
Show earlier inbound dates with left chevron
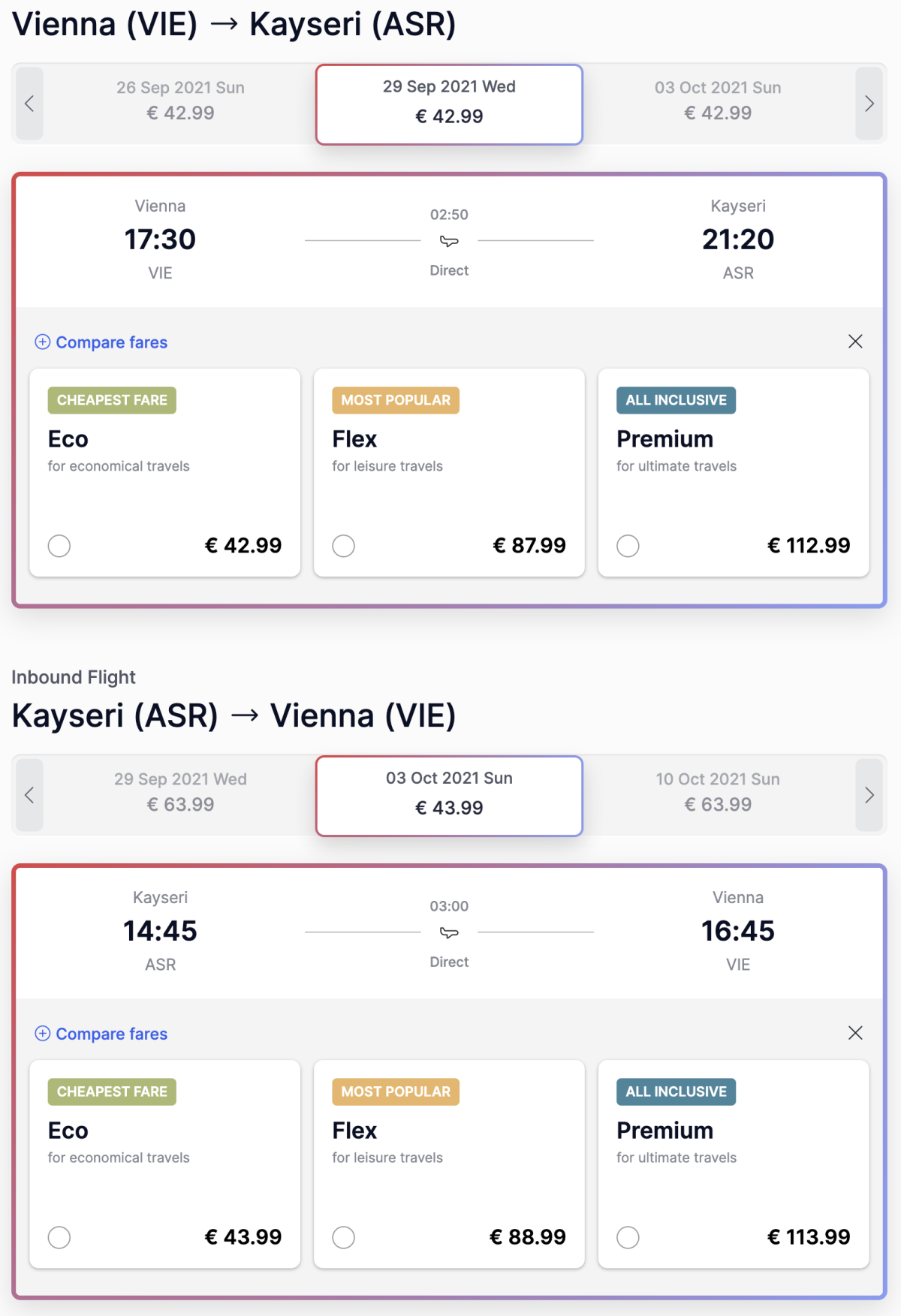29,795
